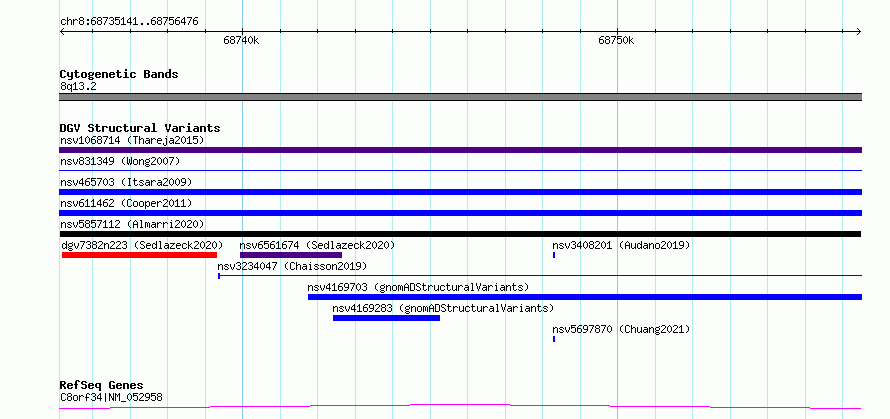The width and height of the screenshot is (890, 419).
Task: Click the nsv3408201 (Audano2019) label
Action: pyautogui.click(x=622, y=245)
